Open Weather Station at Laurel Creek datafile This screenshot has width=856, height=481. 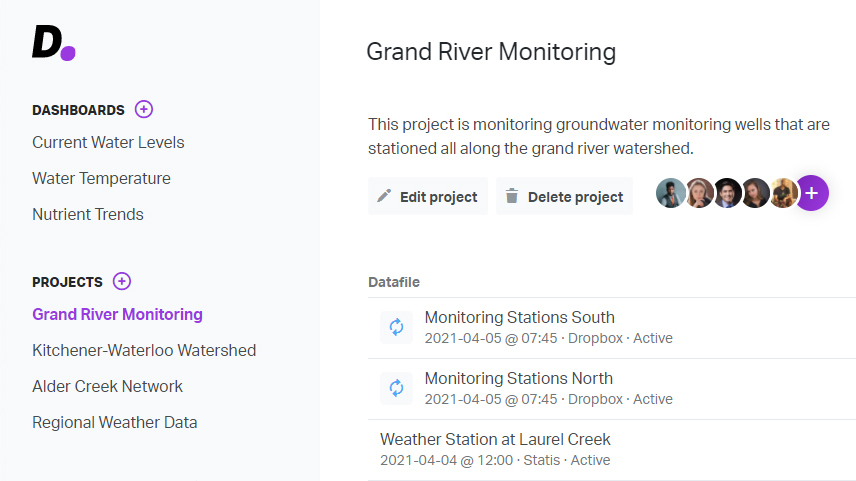coord(612,450)
